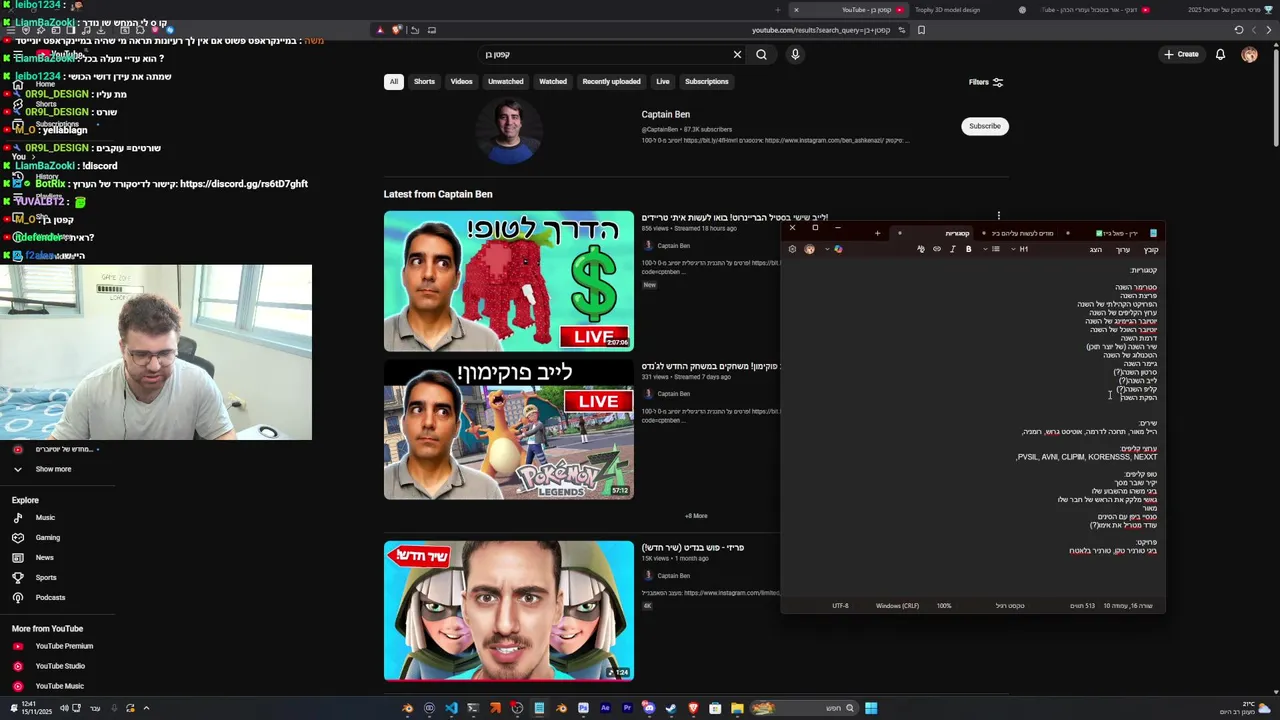Open Gaming in the Explore sidebar
This screenshot has height=720, width=1280.
coord(48,538)
